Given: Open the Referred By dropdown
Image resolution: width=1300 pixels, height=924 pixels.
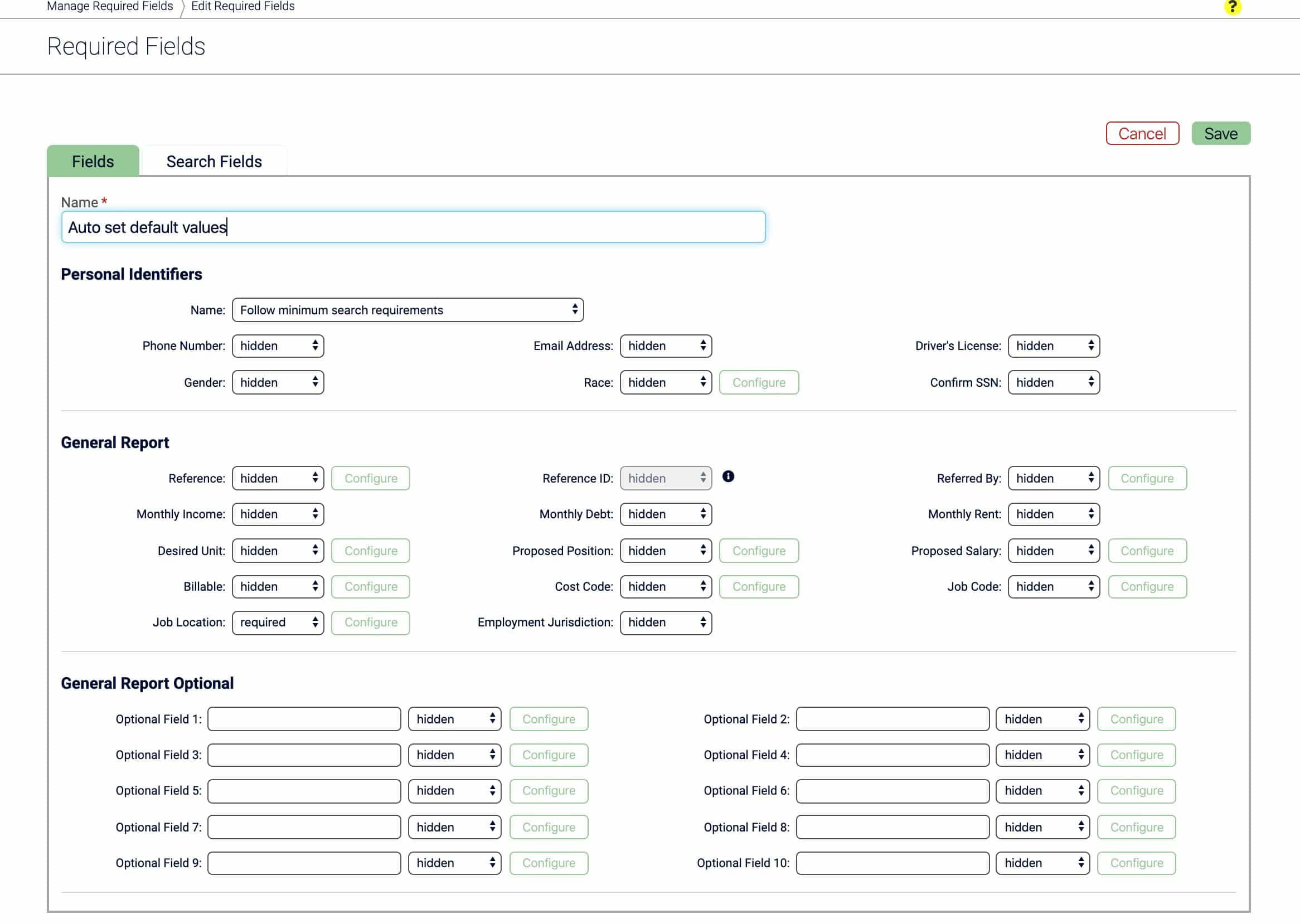Looking at the screenshot, I should click(x=1054, y=478).
